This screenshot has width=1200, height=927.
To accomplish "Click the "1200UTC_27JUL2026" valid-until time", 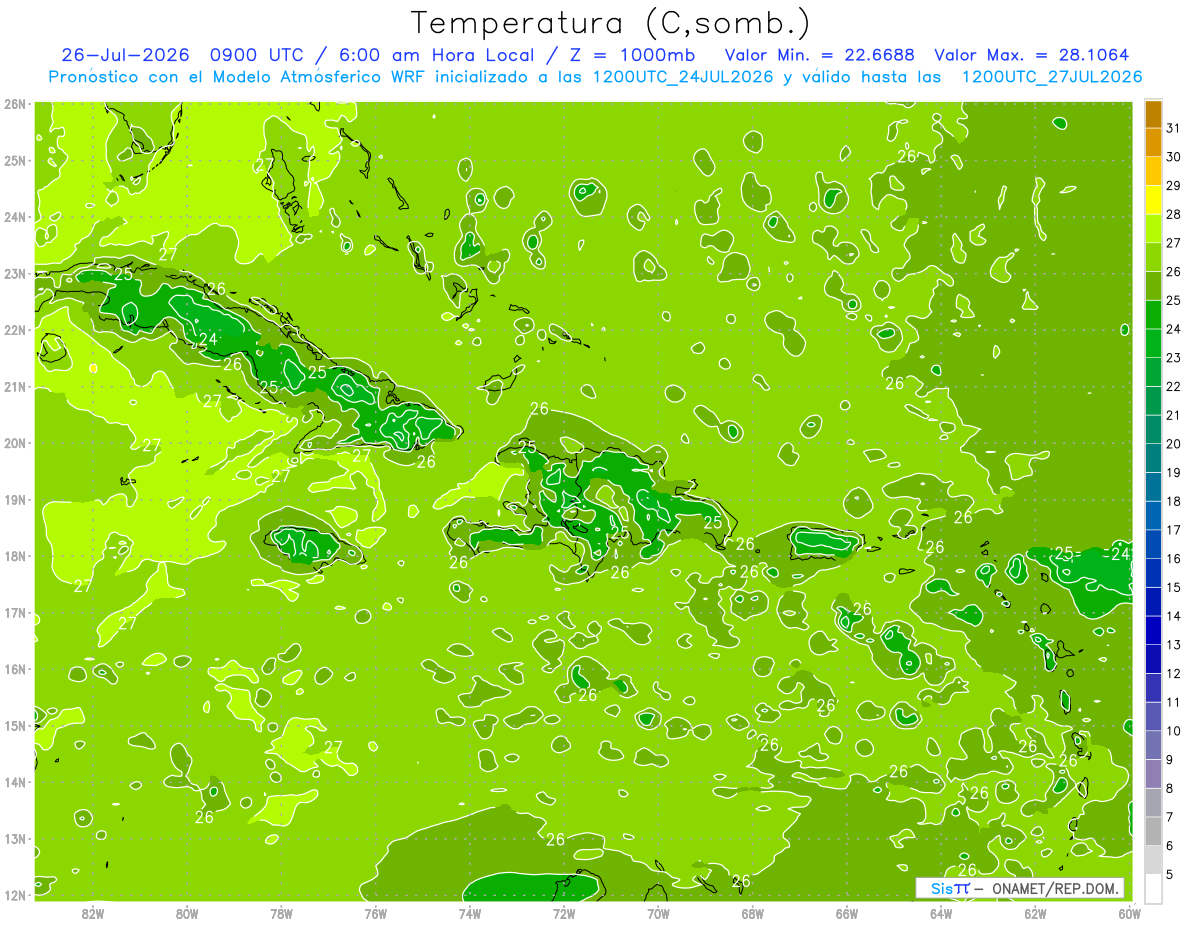I will [1052, 77].
